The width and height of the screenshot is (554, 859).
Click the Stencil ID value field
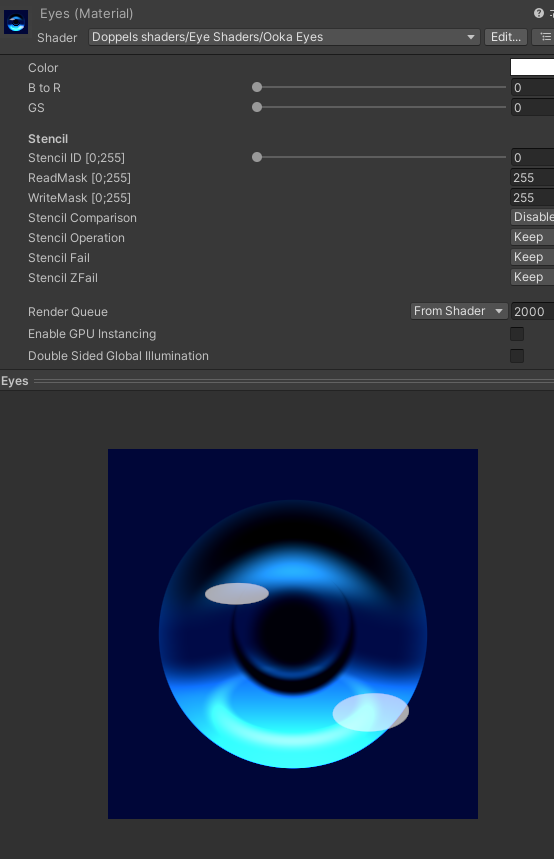pyautogui.click(x=532, y=158)
